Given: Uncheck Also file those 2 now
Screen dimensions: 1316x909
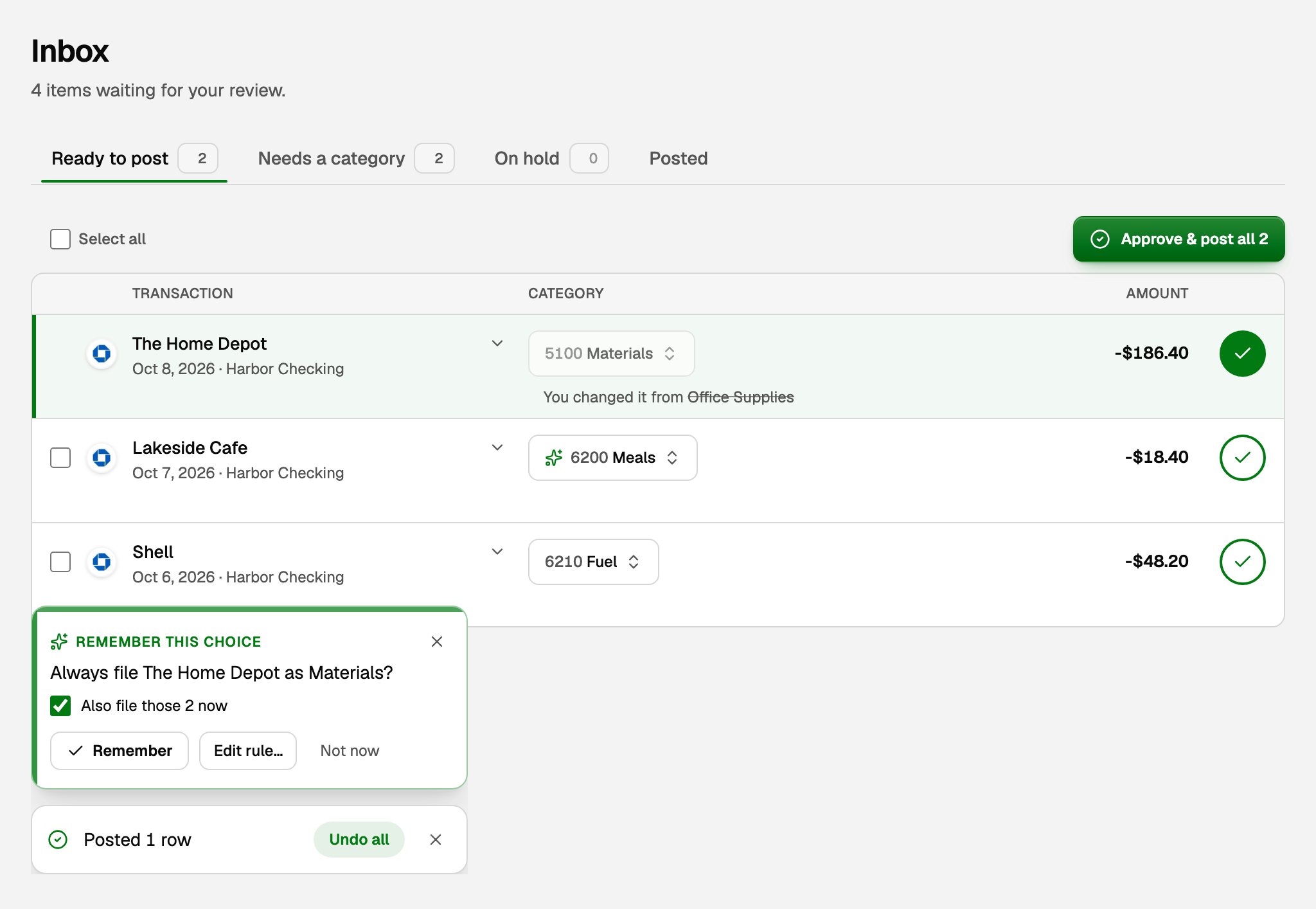Looking at the screenshot, I should point(60,706).
